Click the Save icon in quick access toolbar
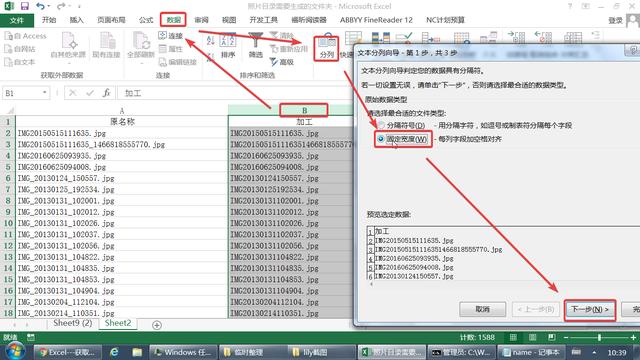640x360 pixels. click(24, 6)
